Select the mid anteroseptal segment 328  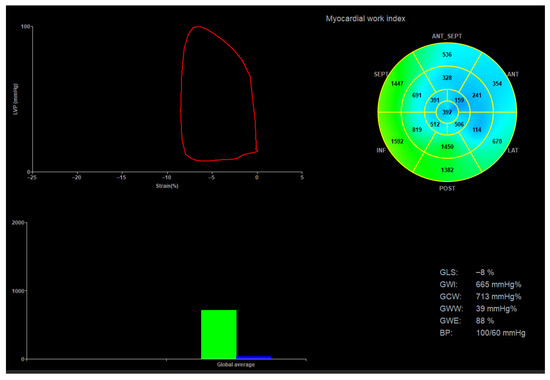click(x=447, y=78)
